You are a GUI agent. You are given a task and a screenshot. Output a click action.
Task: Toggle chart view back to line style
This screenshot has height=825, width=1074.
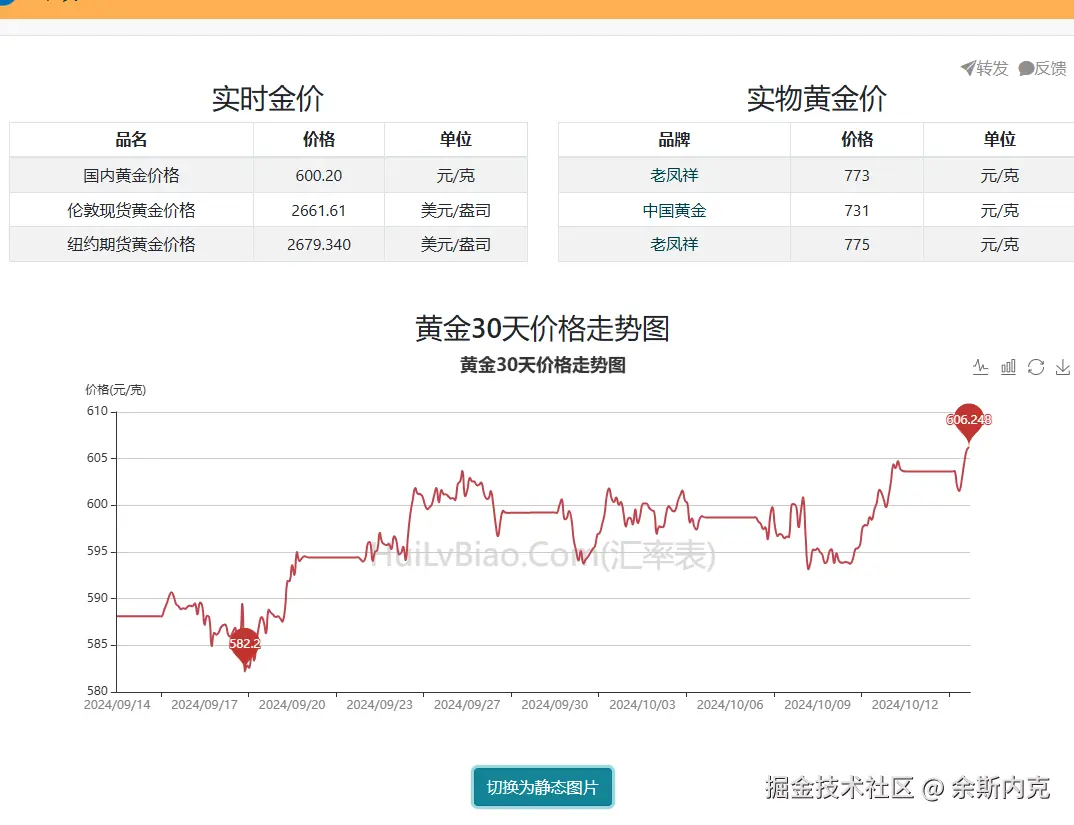(981, 366)
